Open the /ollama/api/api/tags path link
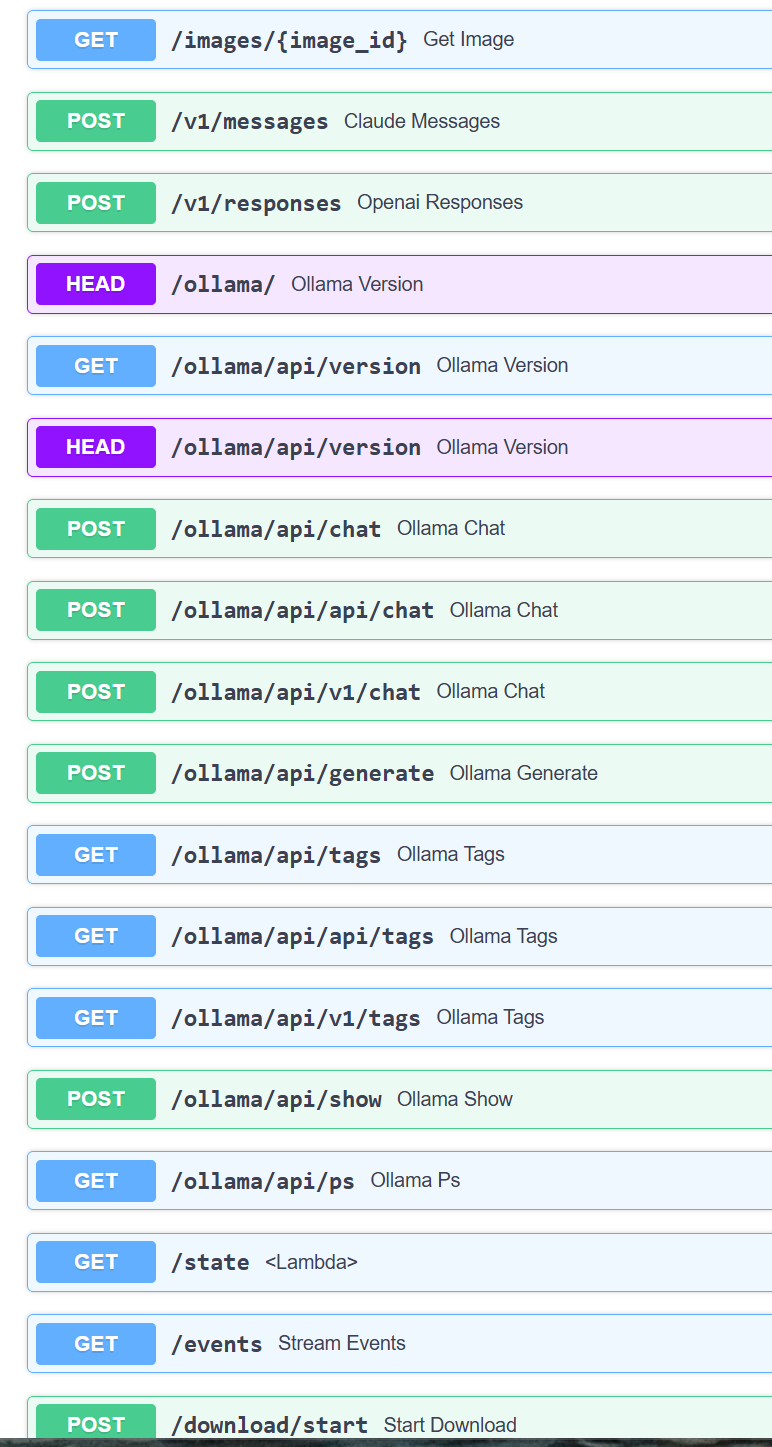The width and height of the screenshot is (772, 1447). [302, 937]
